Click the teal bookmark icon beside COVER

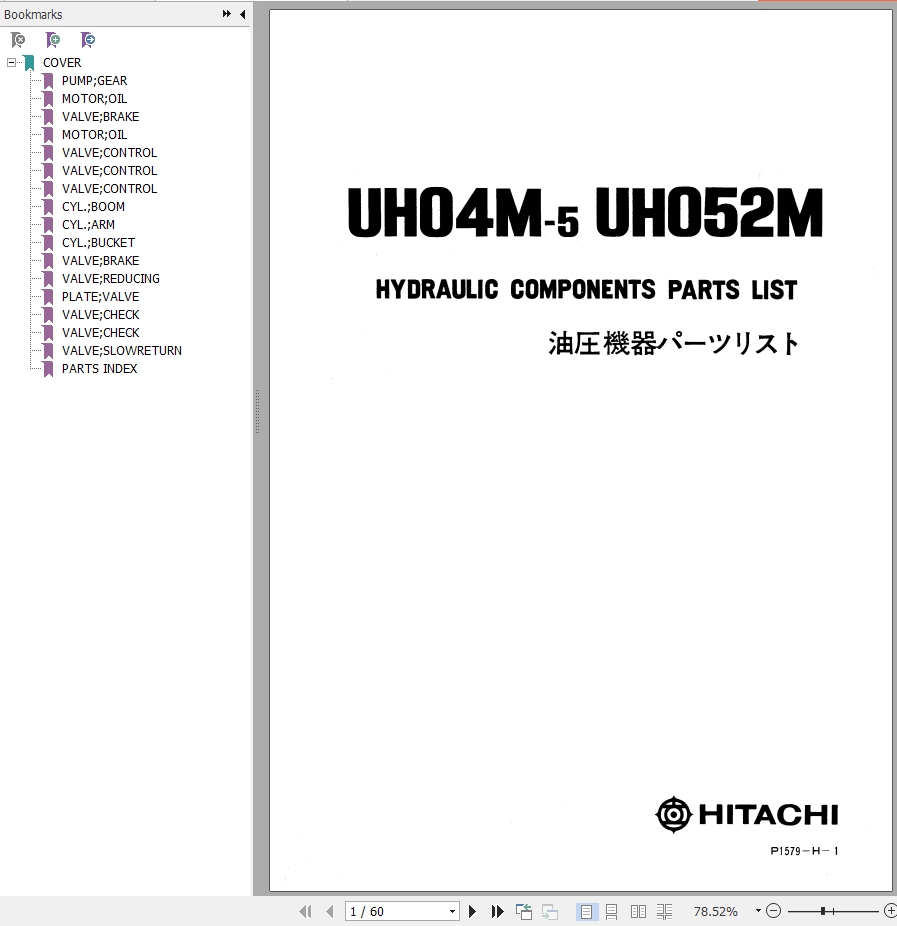[30, 63]
